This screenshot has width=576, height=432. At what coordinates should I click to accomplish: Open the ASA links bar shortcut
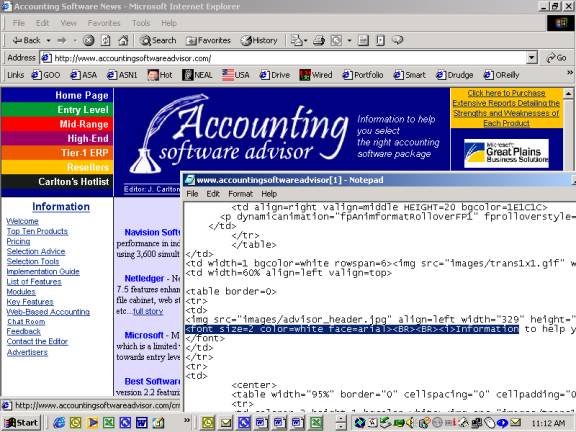(84, 75)
